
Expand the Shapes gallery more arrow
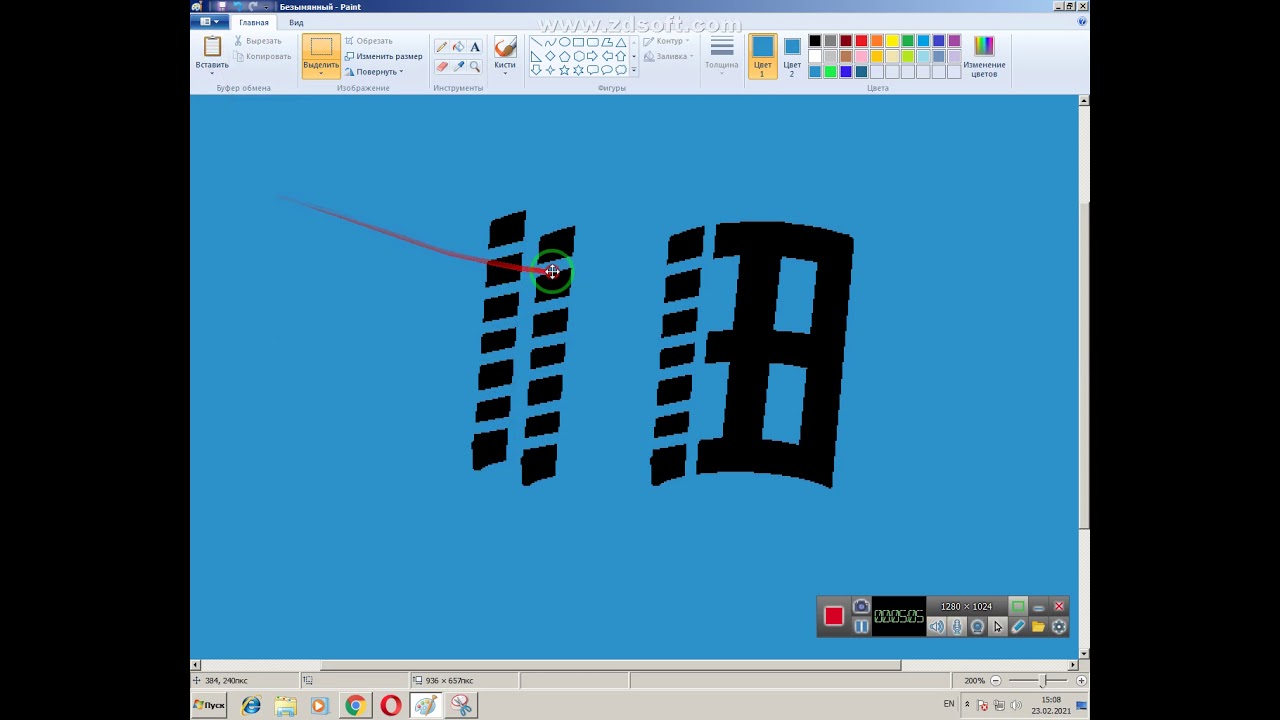634,70
